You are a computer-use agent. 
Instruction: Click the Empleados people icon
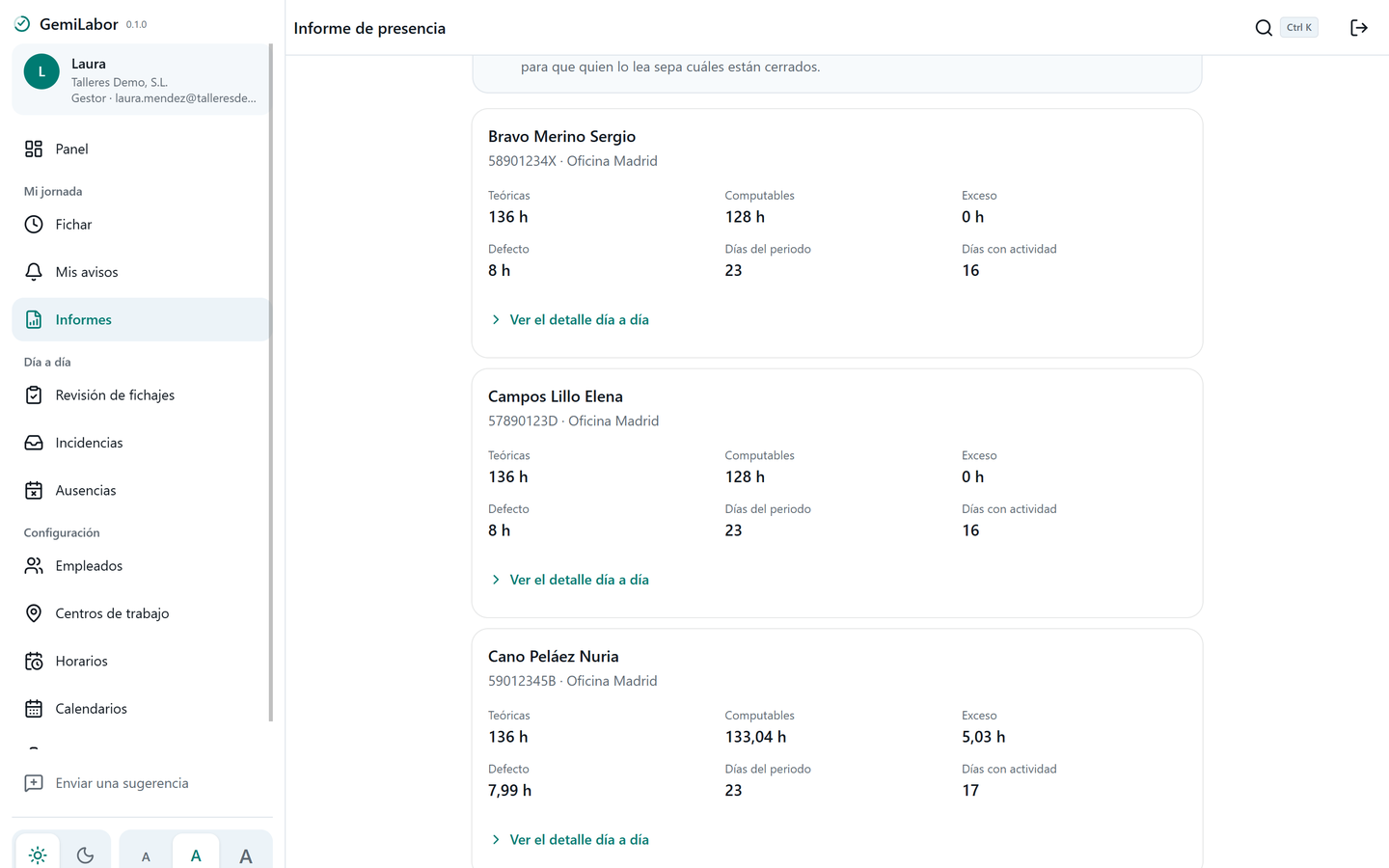(34, 565)
